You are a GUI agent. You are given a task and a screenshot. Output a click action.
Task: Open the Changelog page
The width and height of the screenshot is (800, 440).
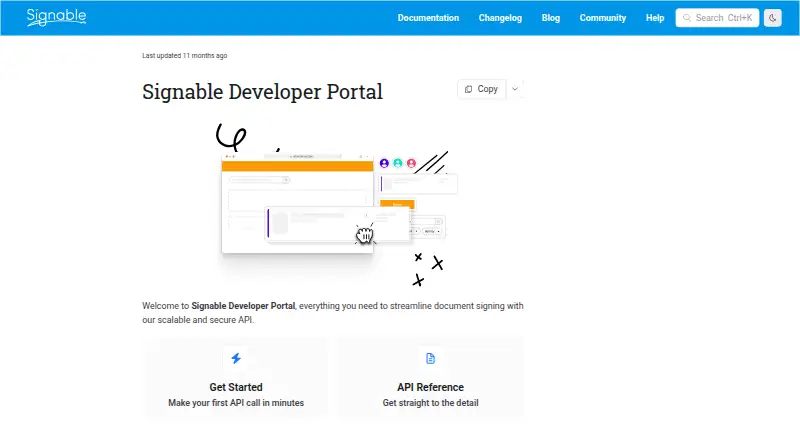pyautogui.click(x=500, y=18)
